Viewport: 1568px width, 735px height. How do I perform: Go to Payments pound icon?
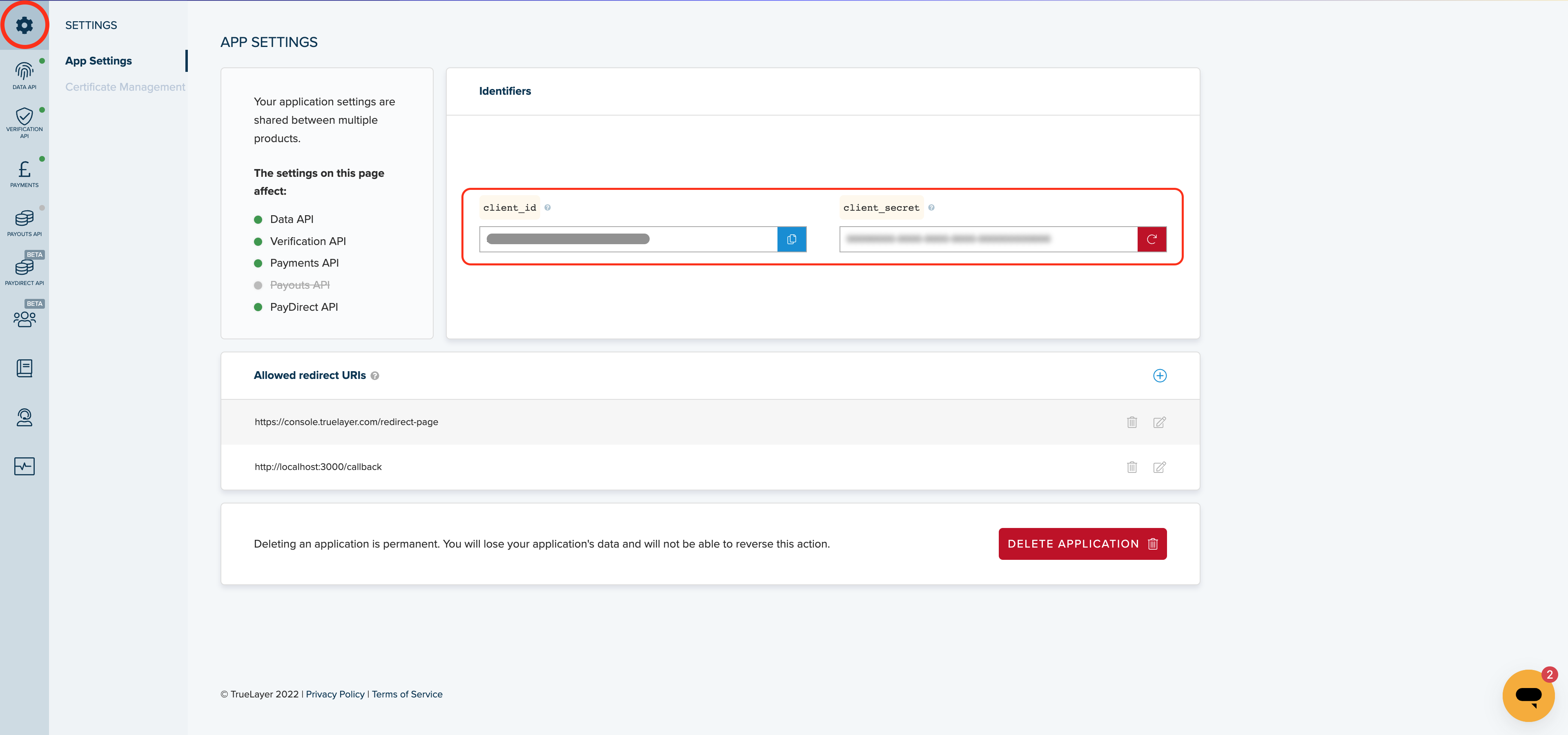tap(24, 173)
